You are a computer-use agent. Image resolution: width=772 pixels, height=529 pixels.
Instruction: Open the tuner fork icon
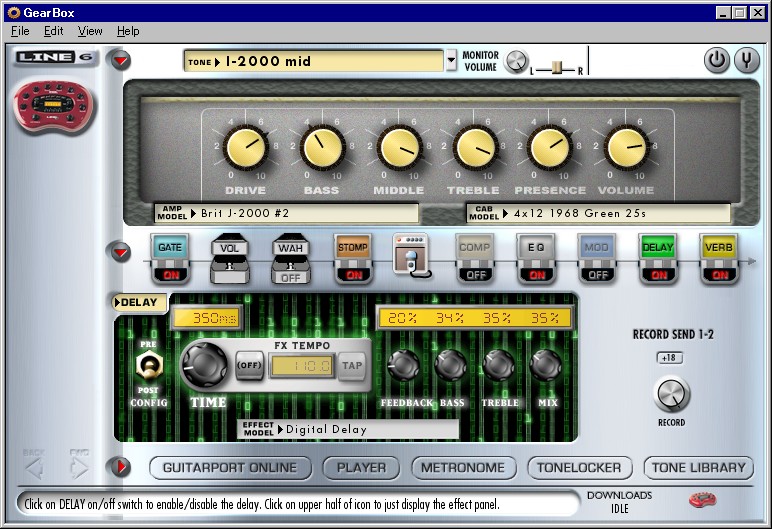coord(746,60)
